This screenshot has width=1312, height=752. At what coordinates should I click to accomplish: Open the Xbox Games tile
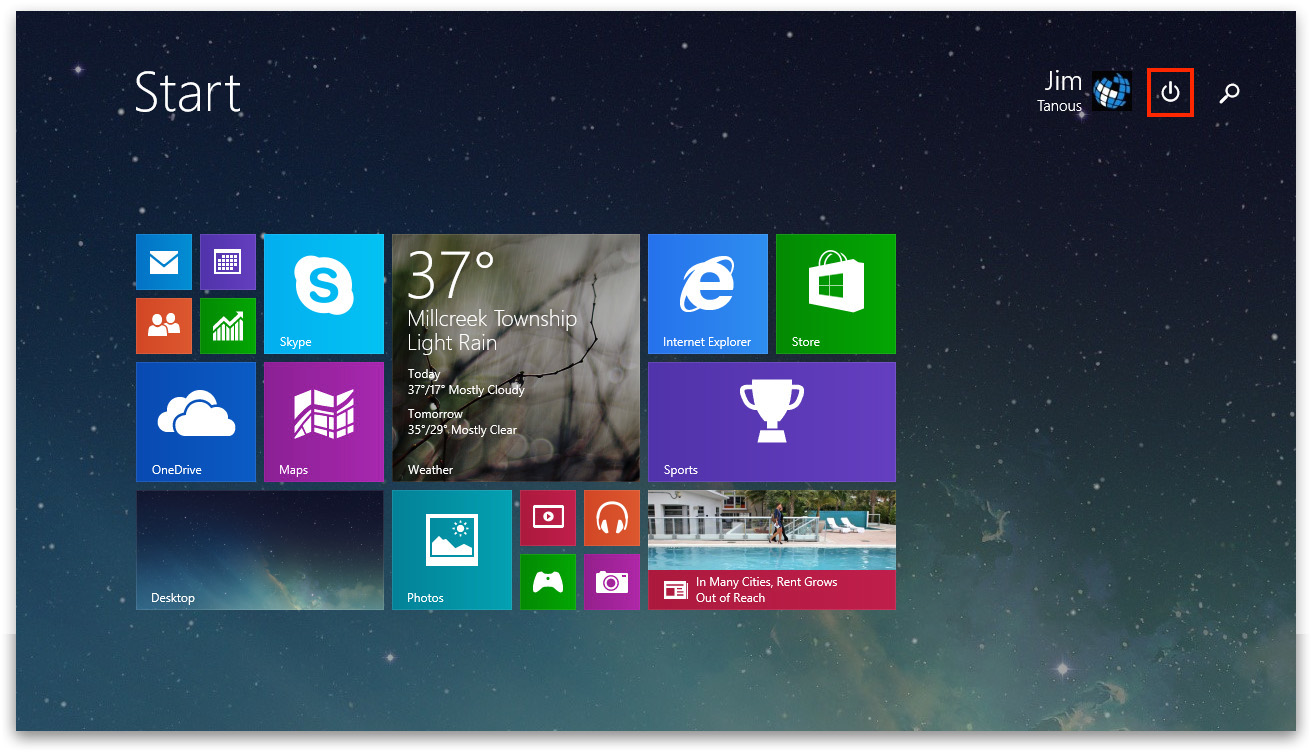click(548, 582)
